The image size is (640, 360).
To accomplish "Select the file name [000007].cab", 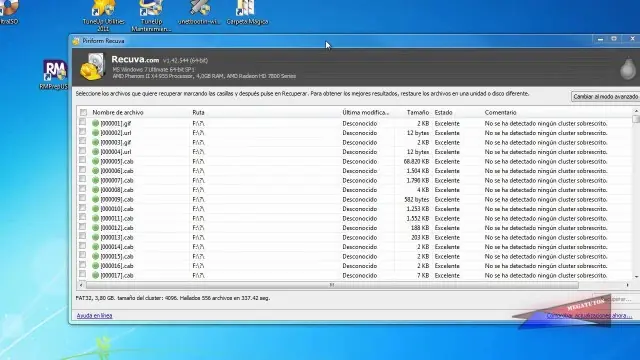I will 117,180.
